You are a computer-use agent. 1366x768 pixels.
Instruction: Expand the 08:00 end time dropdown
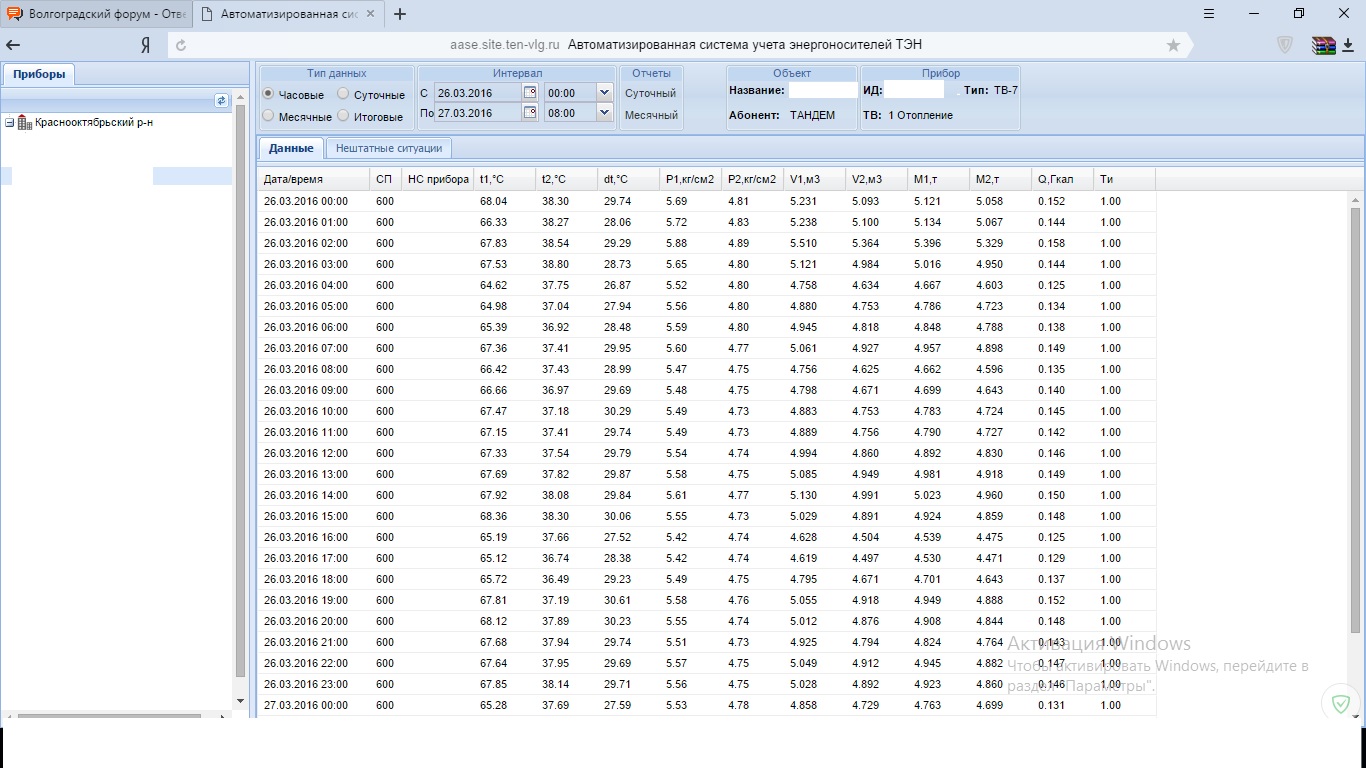pos(603,113)
